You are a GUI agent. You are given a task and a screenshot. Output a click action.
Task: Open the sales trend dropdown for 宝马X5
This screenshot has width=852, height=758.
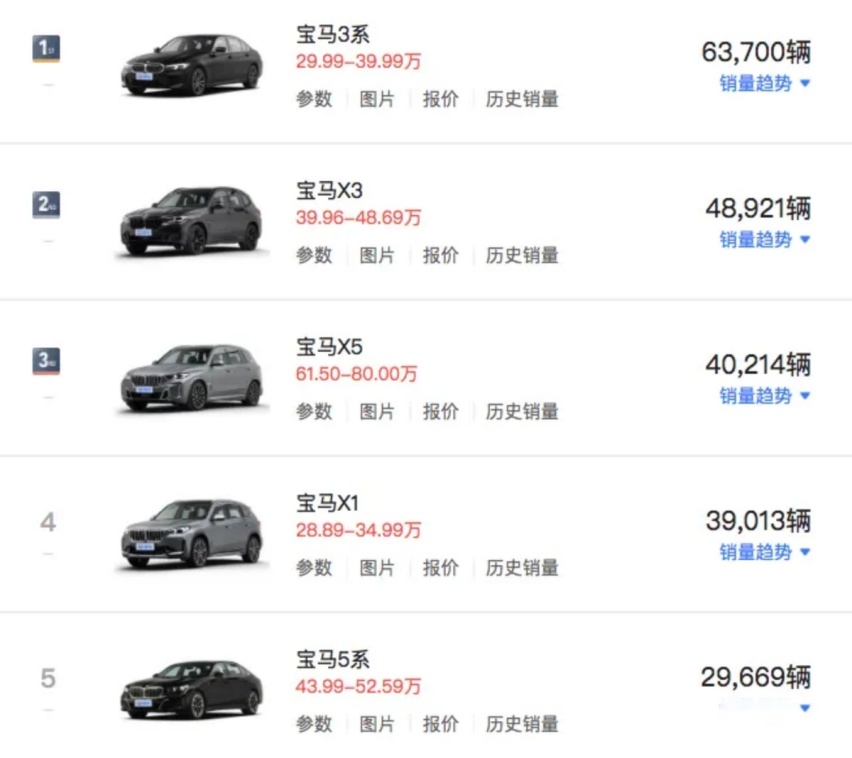pos(763,396)
